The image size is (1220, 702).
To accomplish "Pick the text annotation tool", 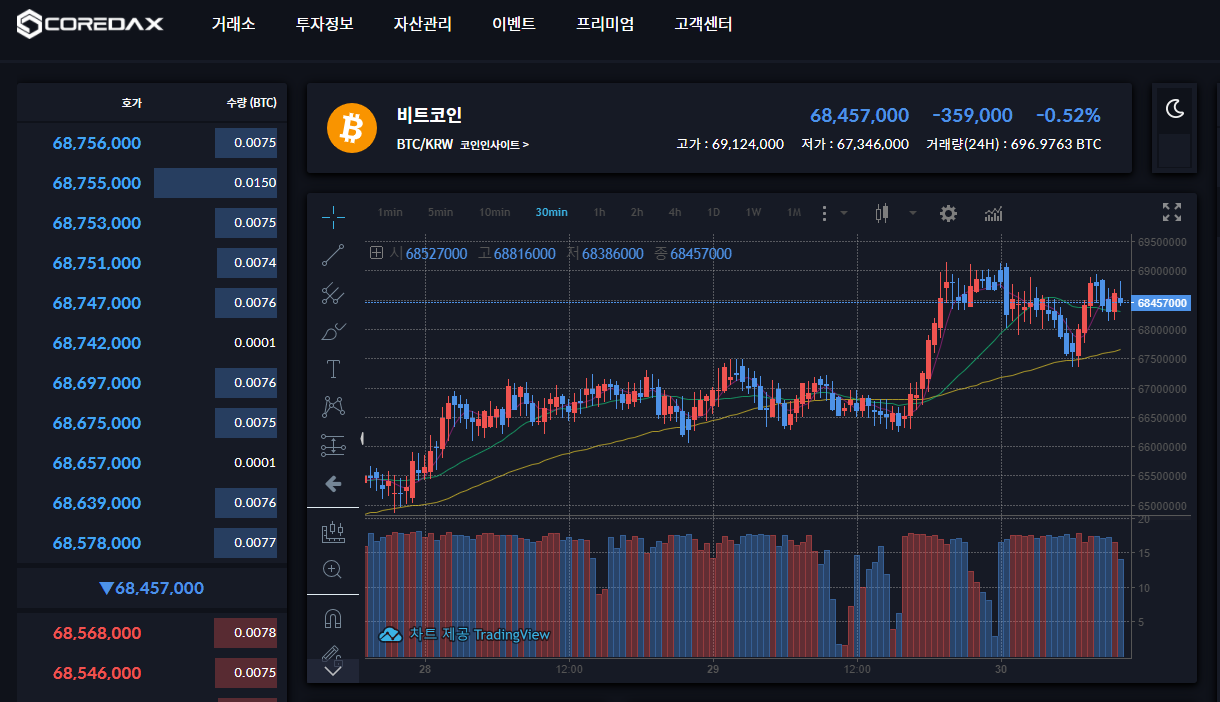I will [x=333, y=369].
